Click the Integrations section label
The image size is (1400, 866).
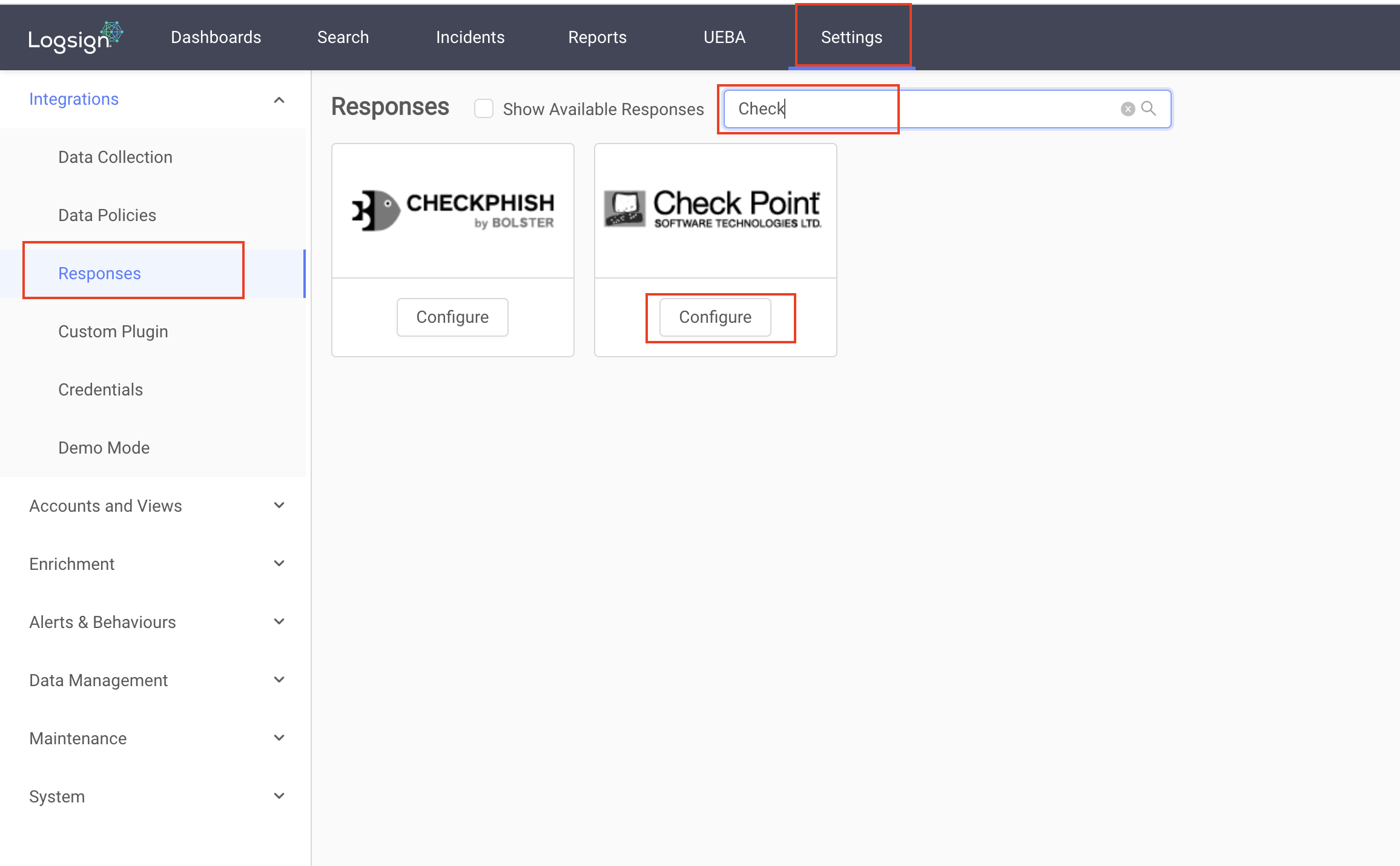coord(74,99)
